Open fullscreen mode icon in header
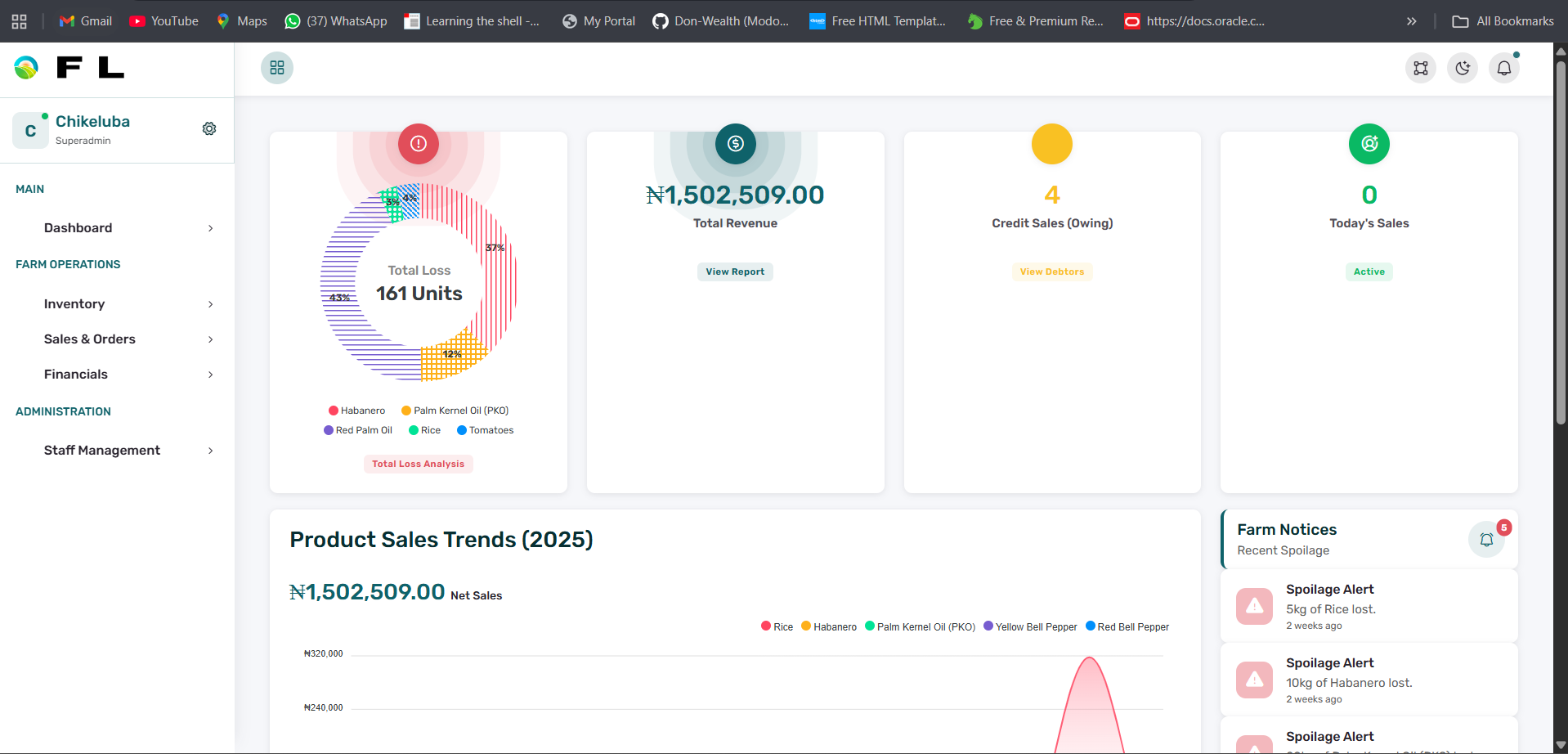Viewport: 1568px width, 754px height. pyautogui.click(x=1421, y=68)
